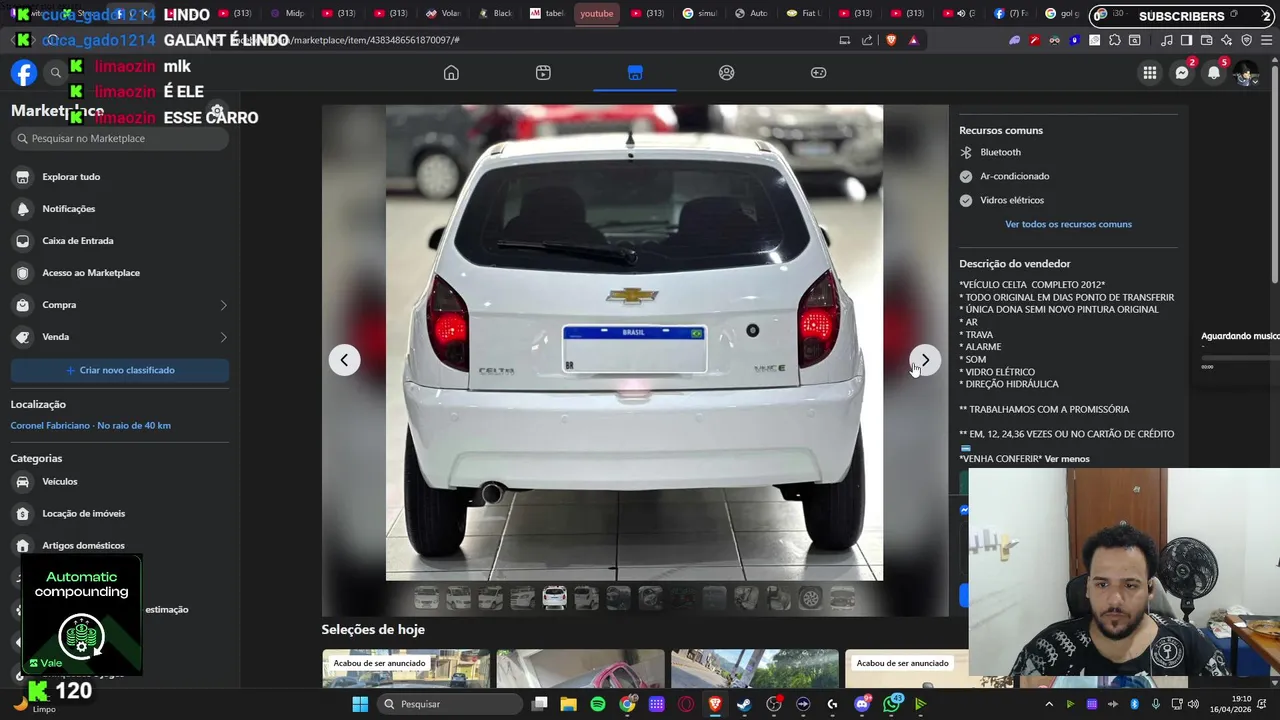This screenshot has height=720, width=1280.
Task: Switch to the youtube browser tab
Action: coord(597,14)
